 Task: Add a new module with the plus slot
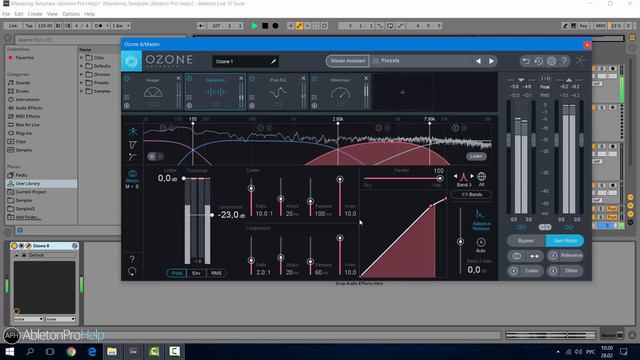pos(402,93)
